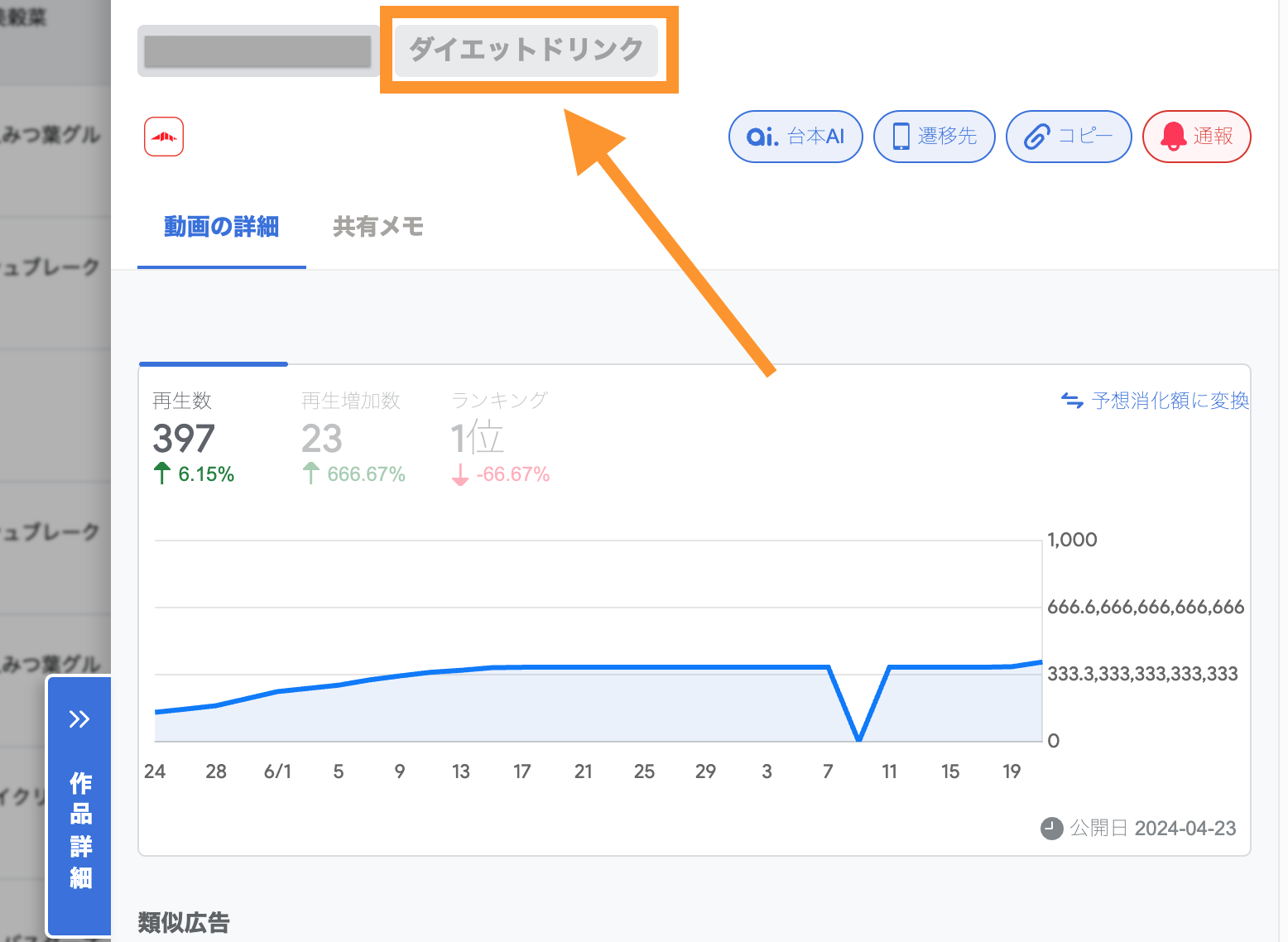This screenshot has height=942, width=1288.
Task: Click the grayed-out tag beside ダイエットドリンク
Action: pyautogui.click(x=257, y=50)
